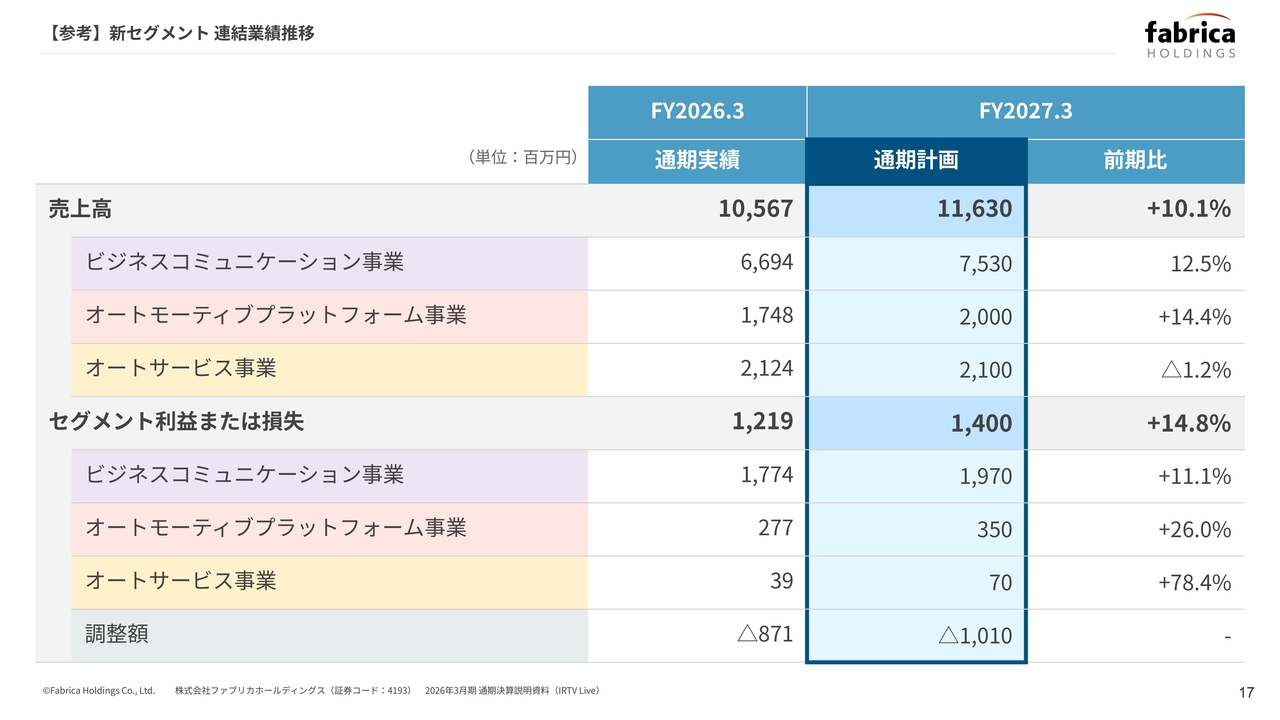Click the page number 17
Viewport: 1280px width, 720px height.
click(x=1245, y=693)
